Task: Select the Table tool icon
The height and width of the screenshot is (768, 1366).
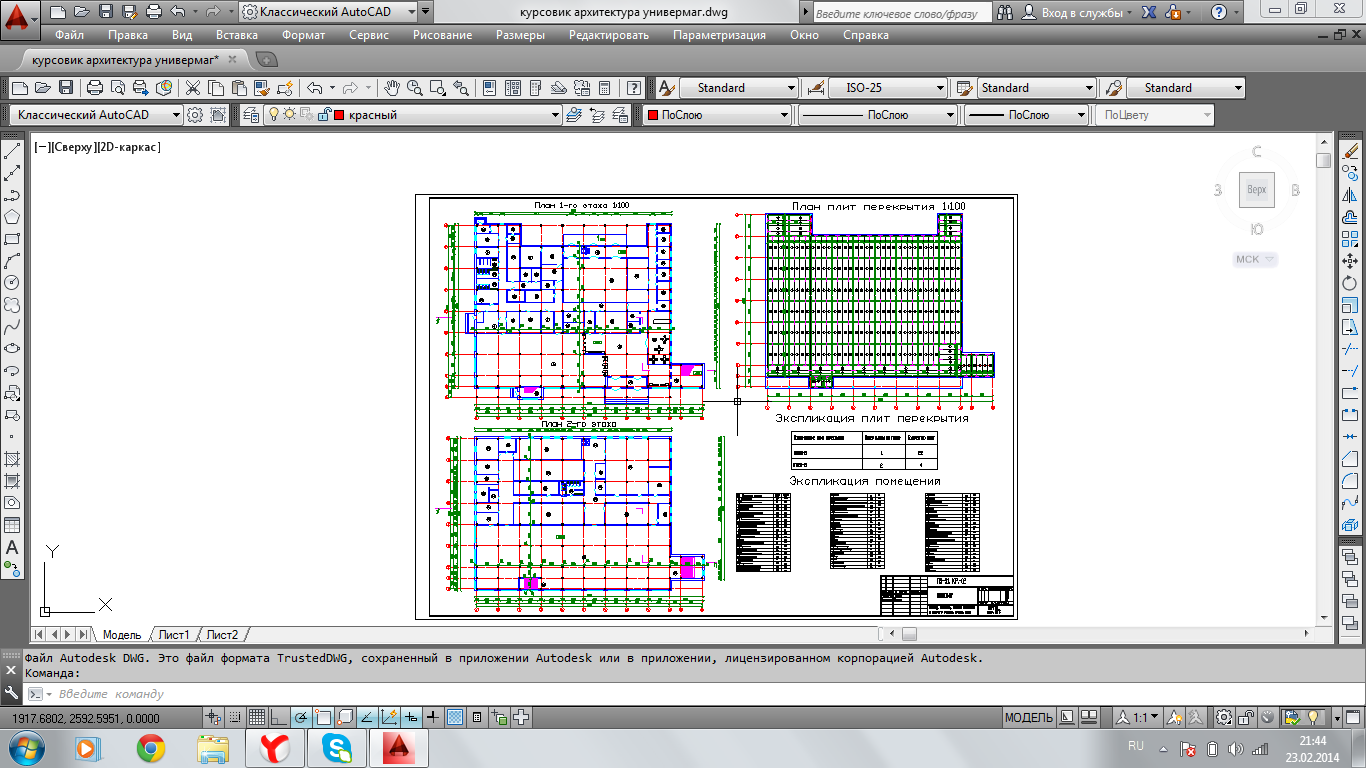Action: coord(12,525)
